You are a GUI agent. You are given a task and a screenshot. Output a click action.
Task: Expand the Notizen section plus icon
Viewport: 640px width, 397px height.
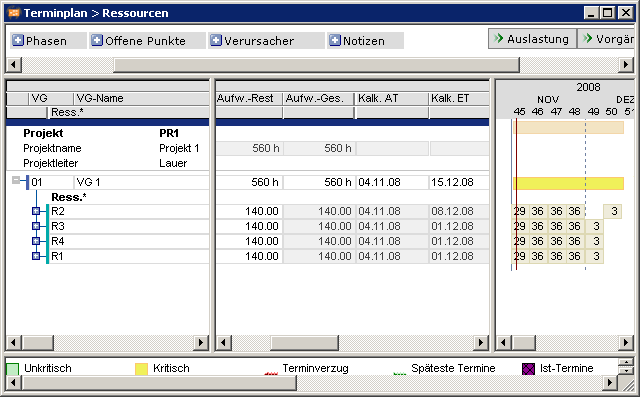(x=335, y=40)
